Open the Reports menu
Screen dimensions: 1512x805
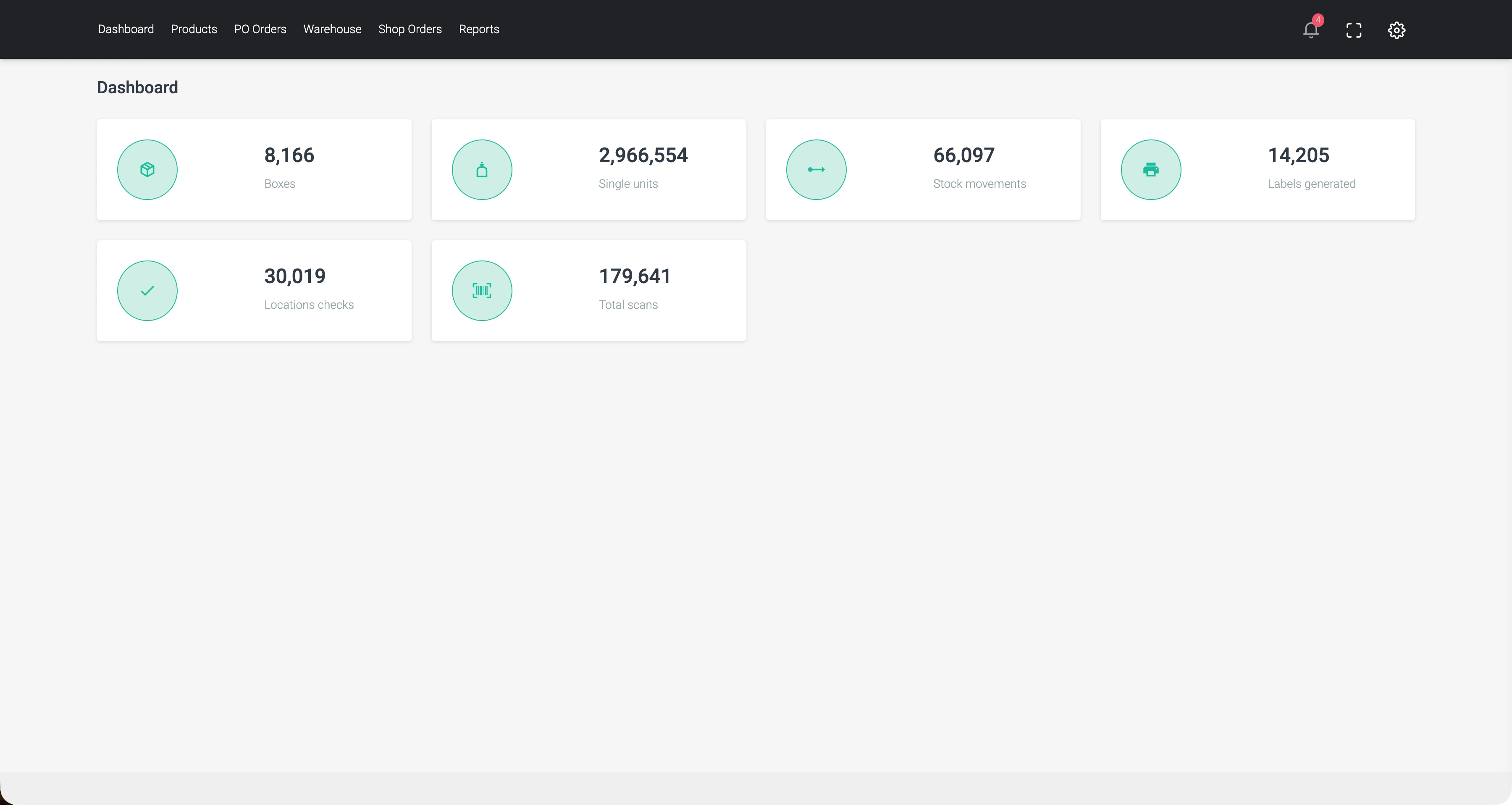479,29
